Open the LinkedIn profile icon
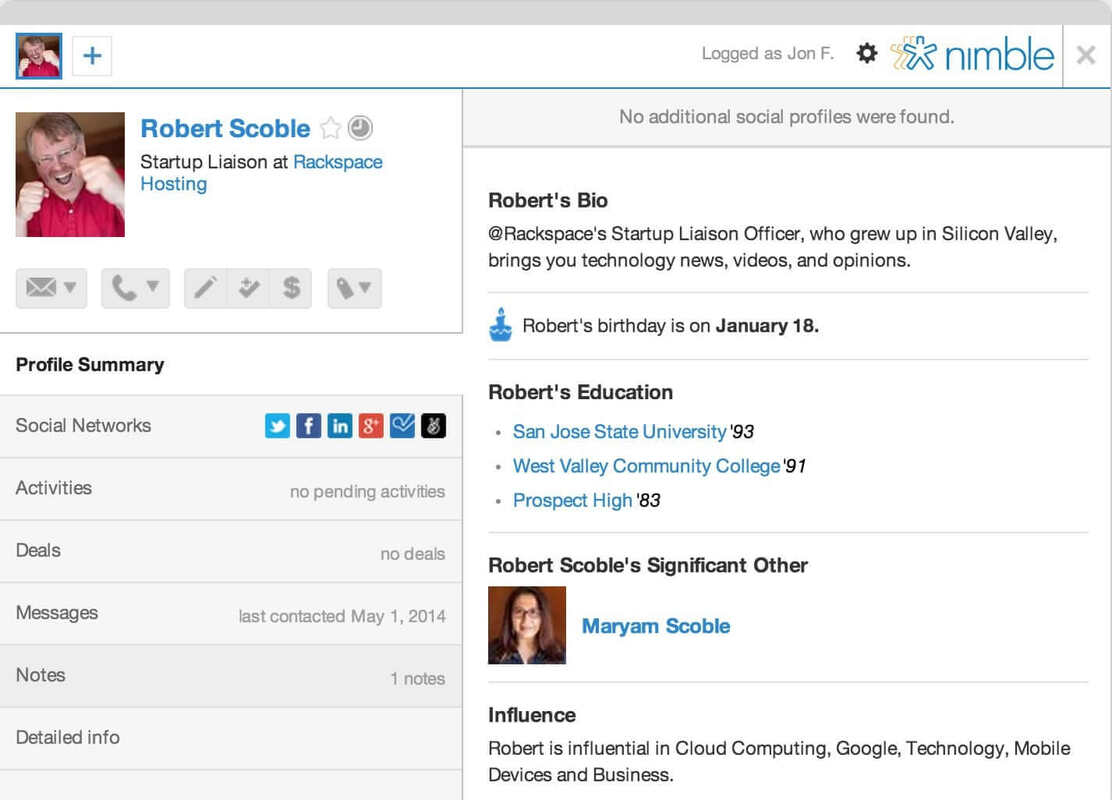The image size is (1112, 800). tap(340, 425)
